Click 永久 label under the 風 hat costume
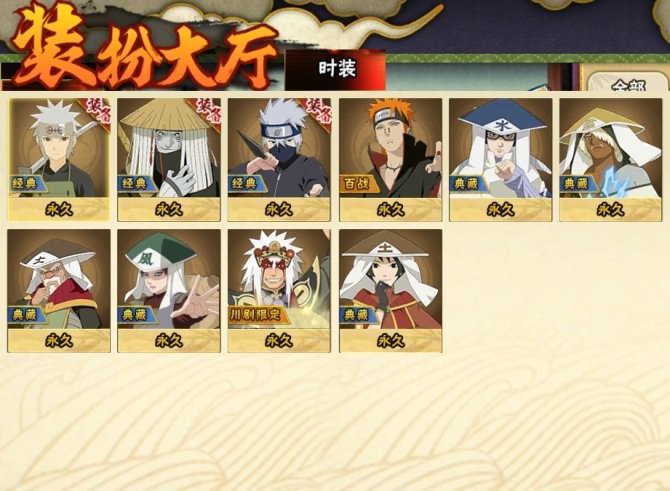670x491 pixels. pyautogui.click(x=169, y=341)
